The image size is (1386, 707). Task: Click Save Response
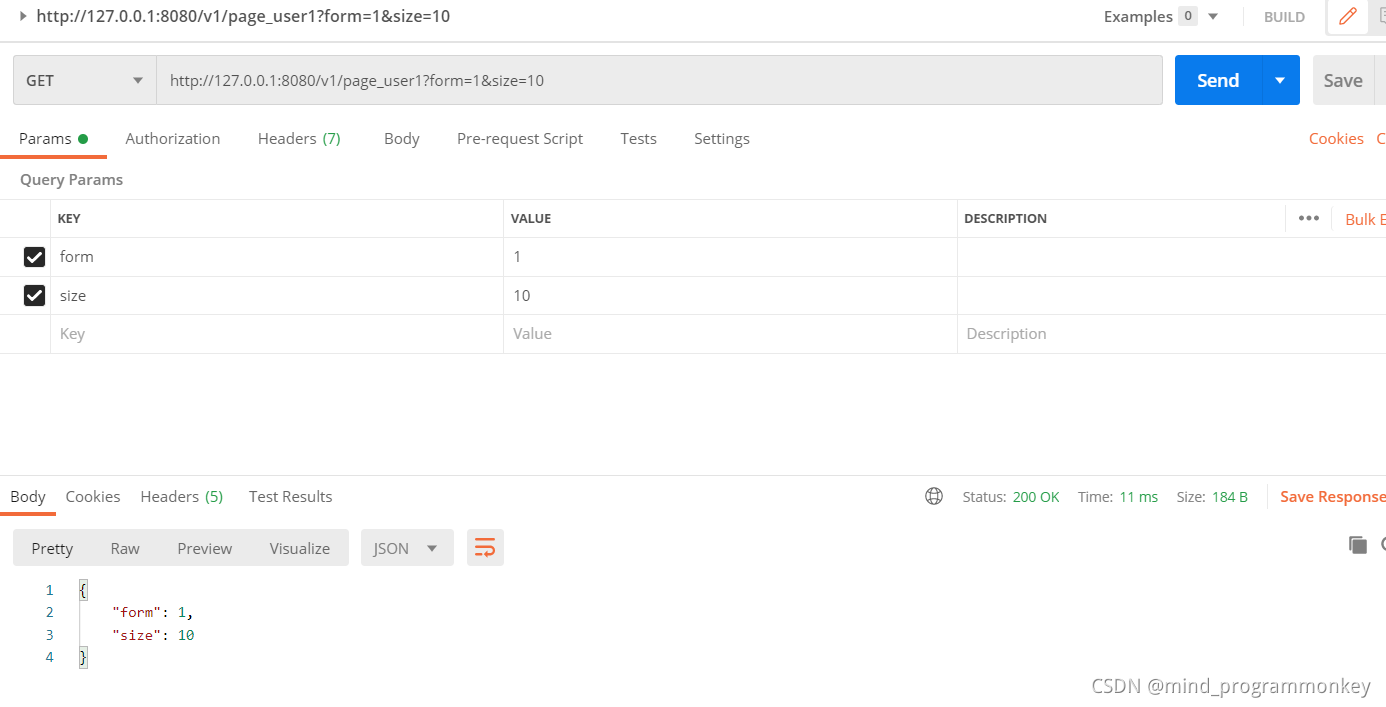[x=1332, y=496]
